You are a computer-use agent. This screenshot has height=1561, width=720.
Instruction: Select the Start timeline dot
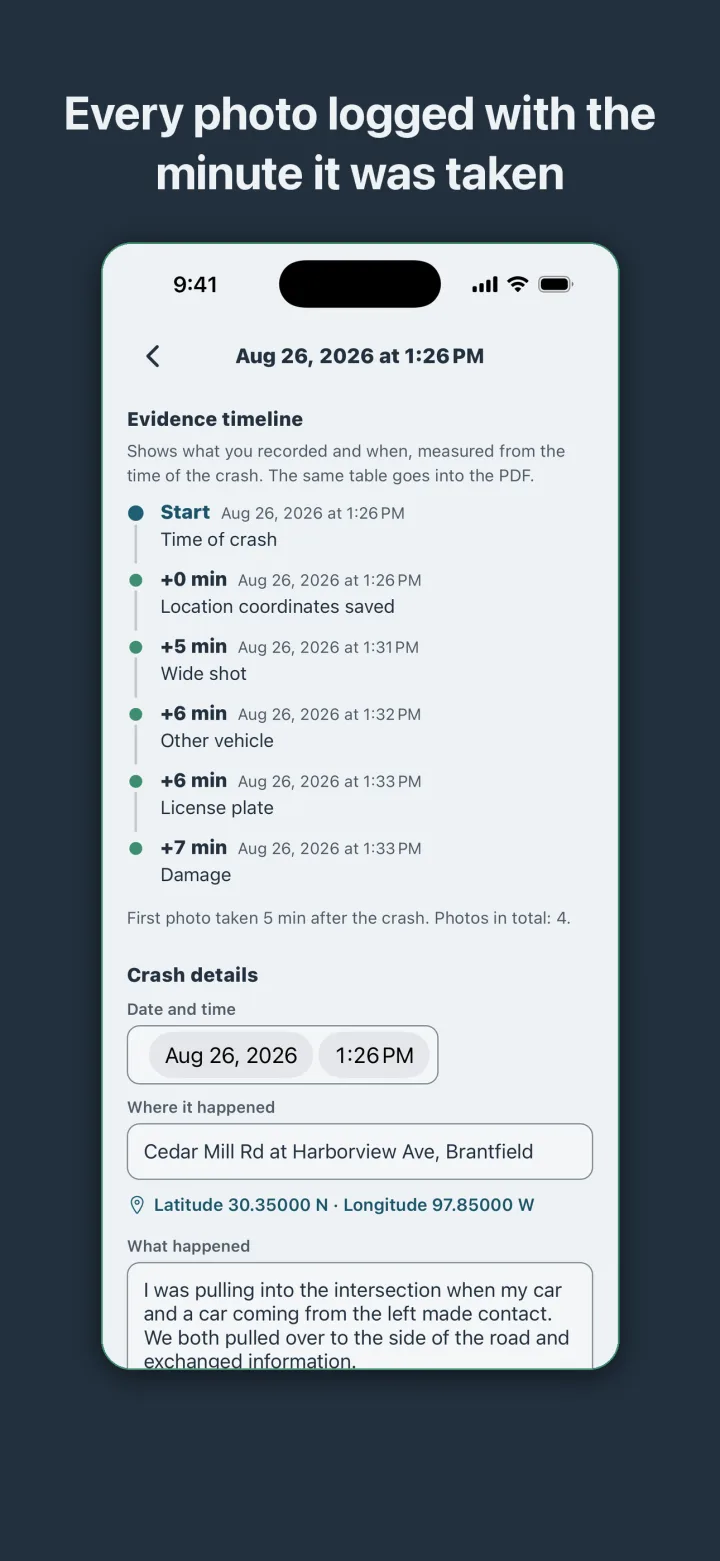(x=136, y=513)
